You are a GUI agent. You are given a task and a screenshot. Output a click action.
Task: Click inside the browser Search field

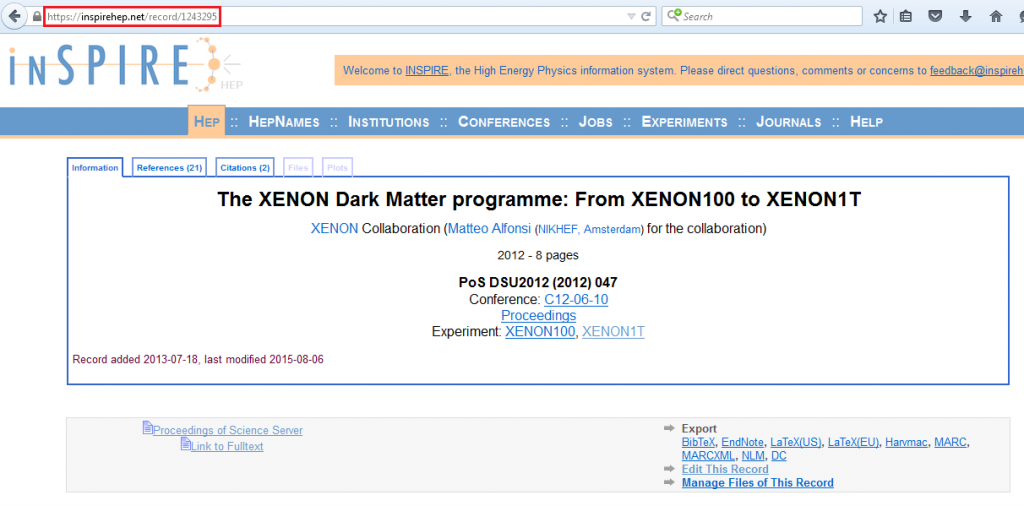[768, 16]
